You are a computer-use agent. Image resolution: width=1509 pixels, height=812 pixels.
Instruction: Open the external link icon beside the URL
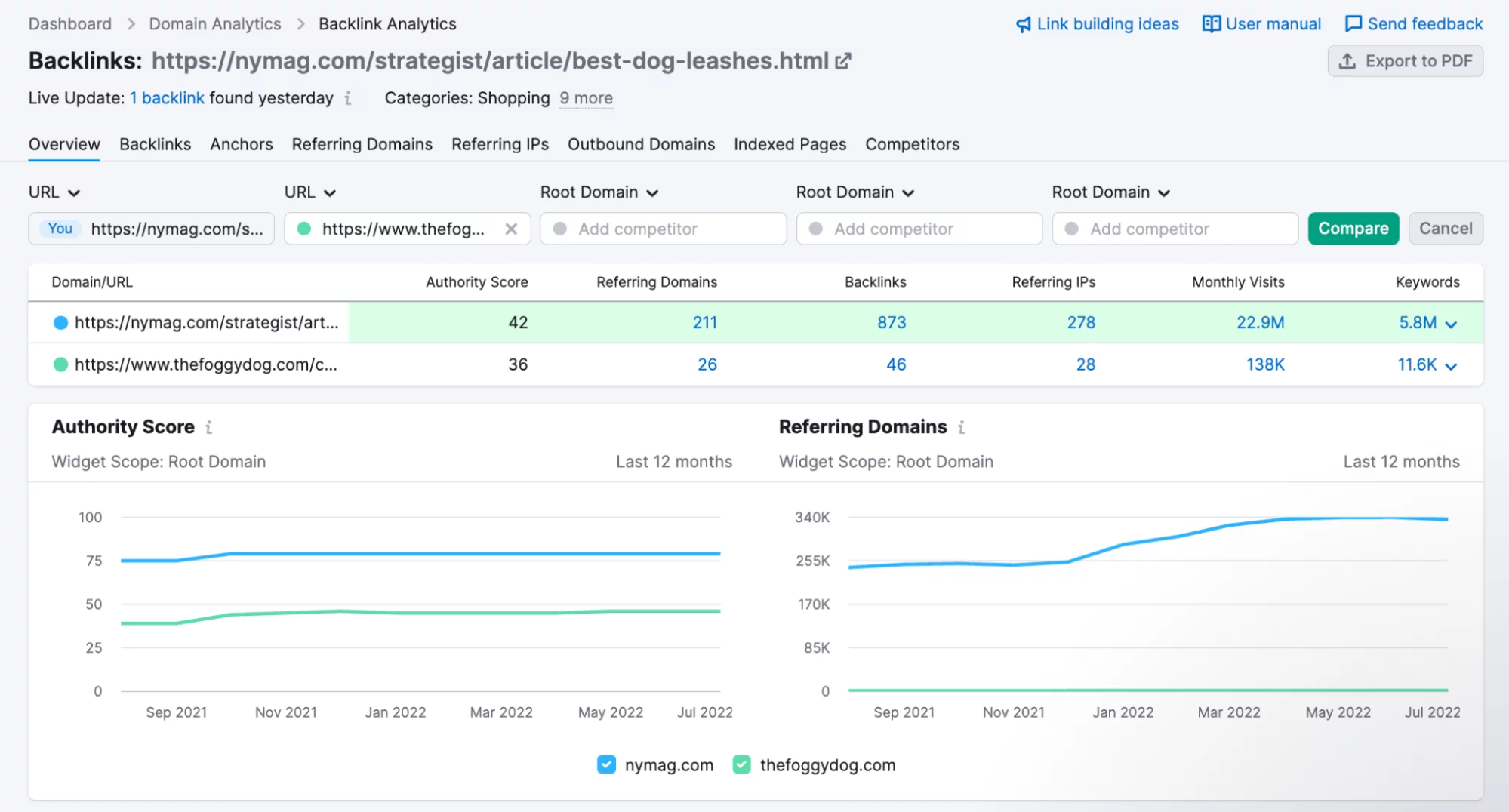click(843, 61)
